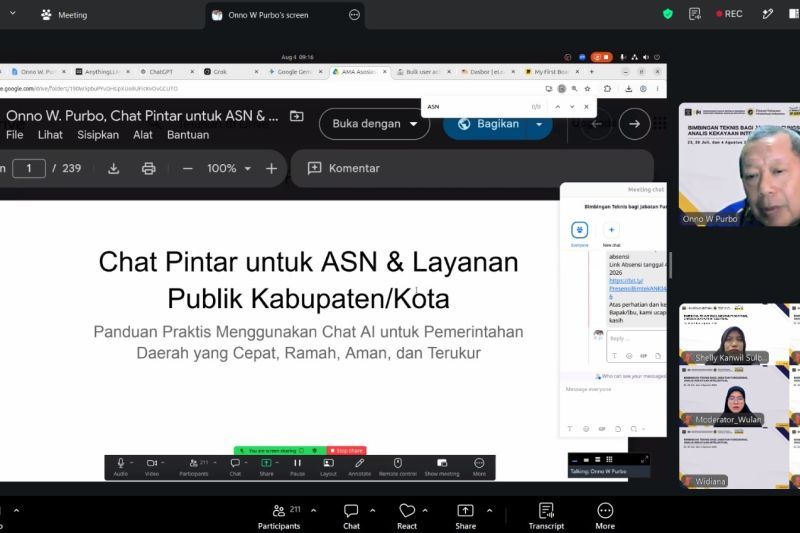Open options menu on Onno W Purbo's screen tab

(x=354, y=15)
